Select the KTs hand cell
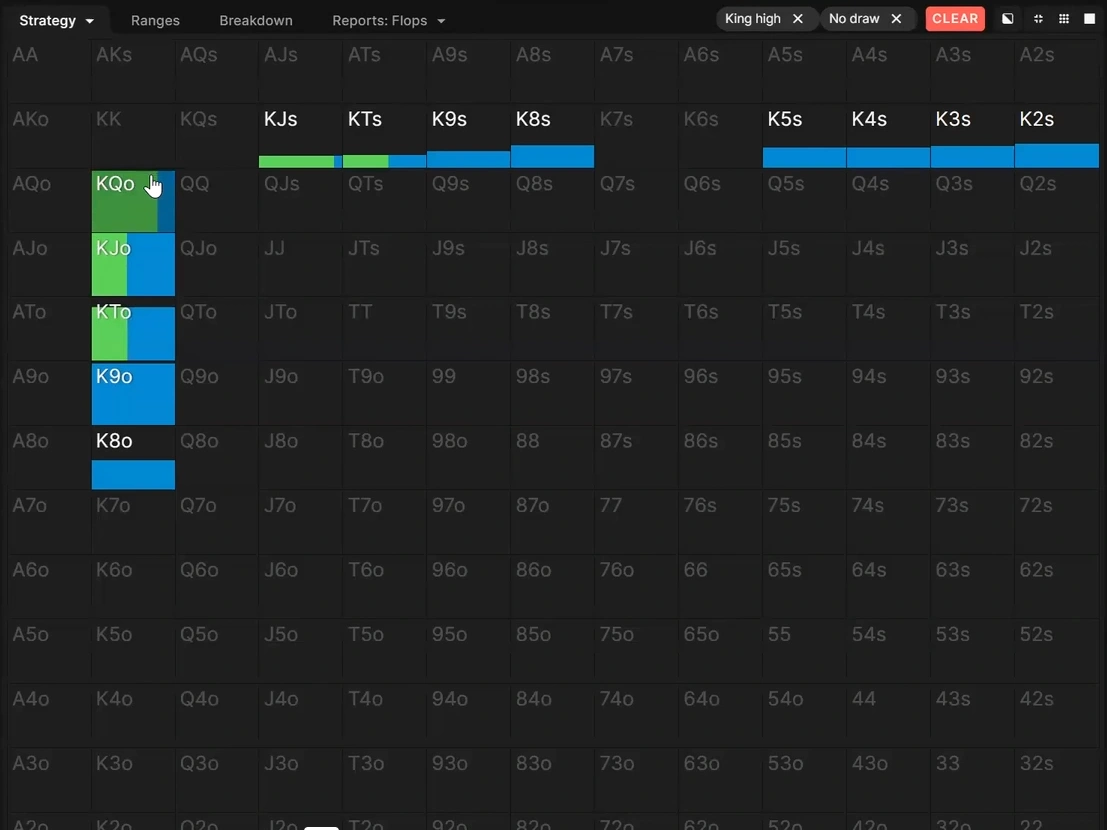 coord(385,136)
